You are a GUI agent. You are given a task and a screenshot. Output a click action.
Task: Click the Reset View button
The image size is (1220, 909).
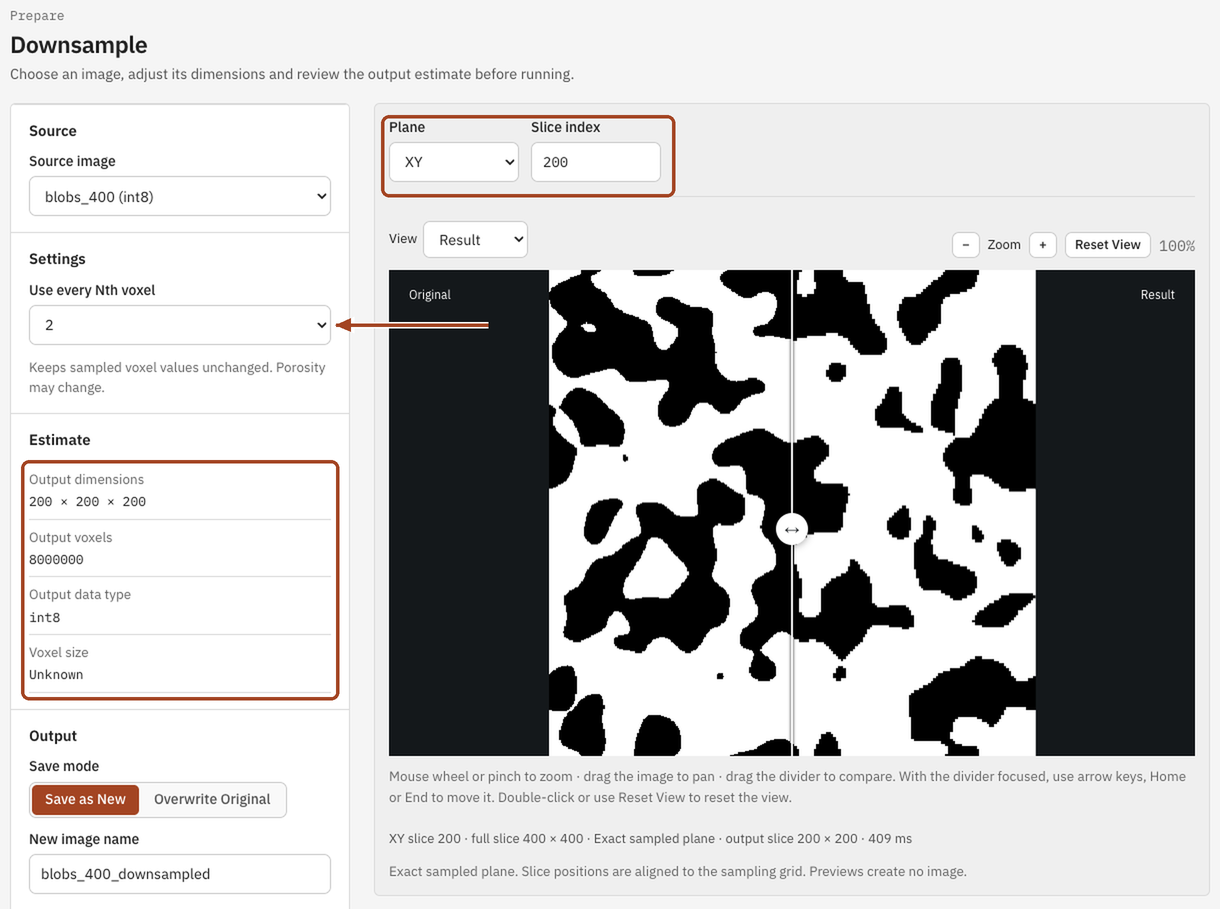[1107, 245]
